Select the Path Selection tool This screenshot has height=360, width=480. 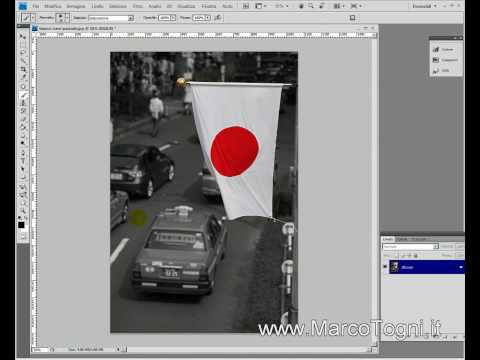(x=23, y=169)
